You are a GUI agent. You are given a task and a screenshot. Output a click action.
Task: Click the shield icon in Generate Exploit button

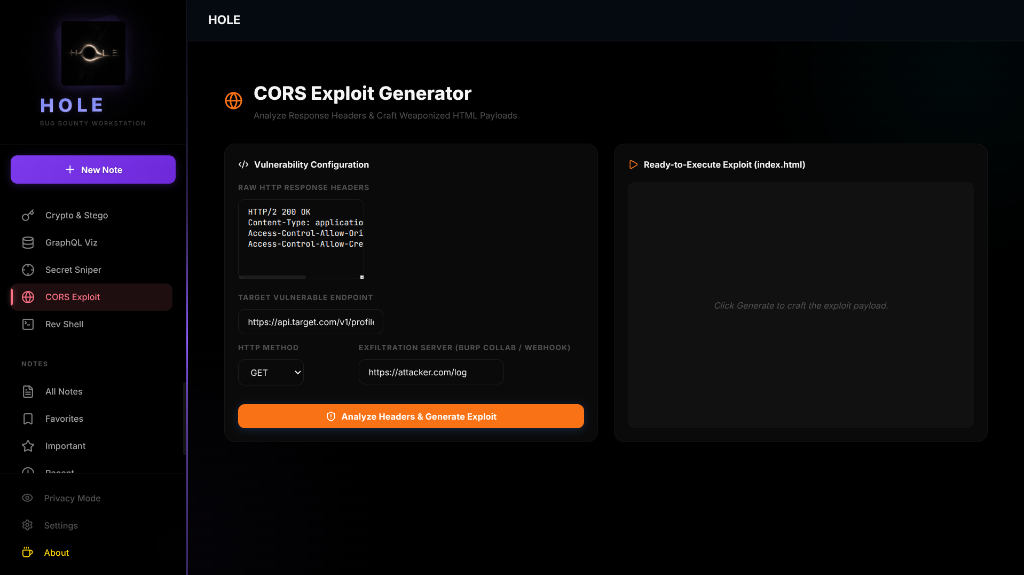pos(331,416)
